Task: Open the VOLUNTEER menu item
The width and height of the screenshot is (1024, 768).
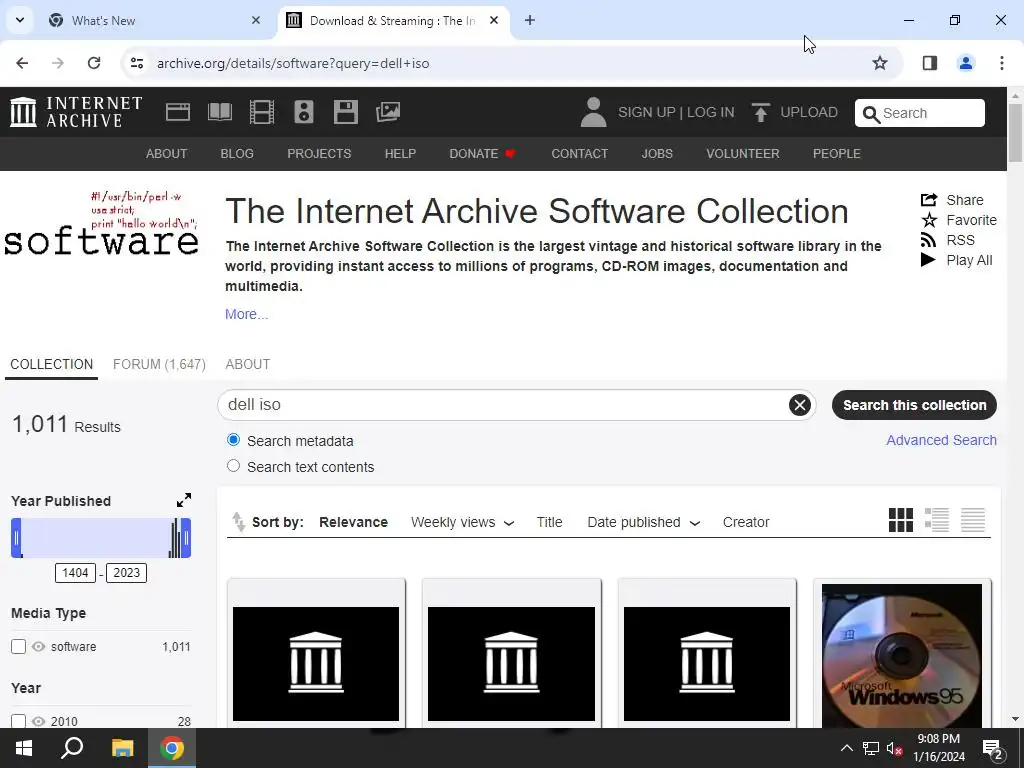Action: pyautogui.click(x=743, y=153)
